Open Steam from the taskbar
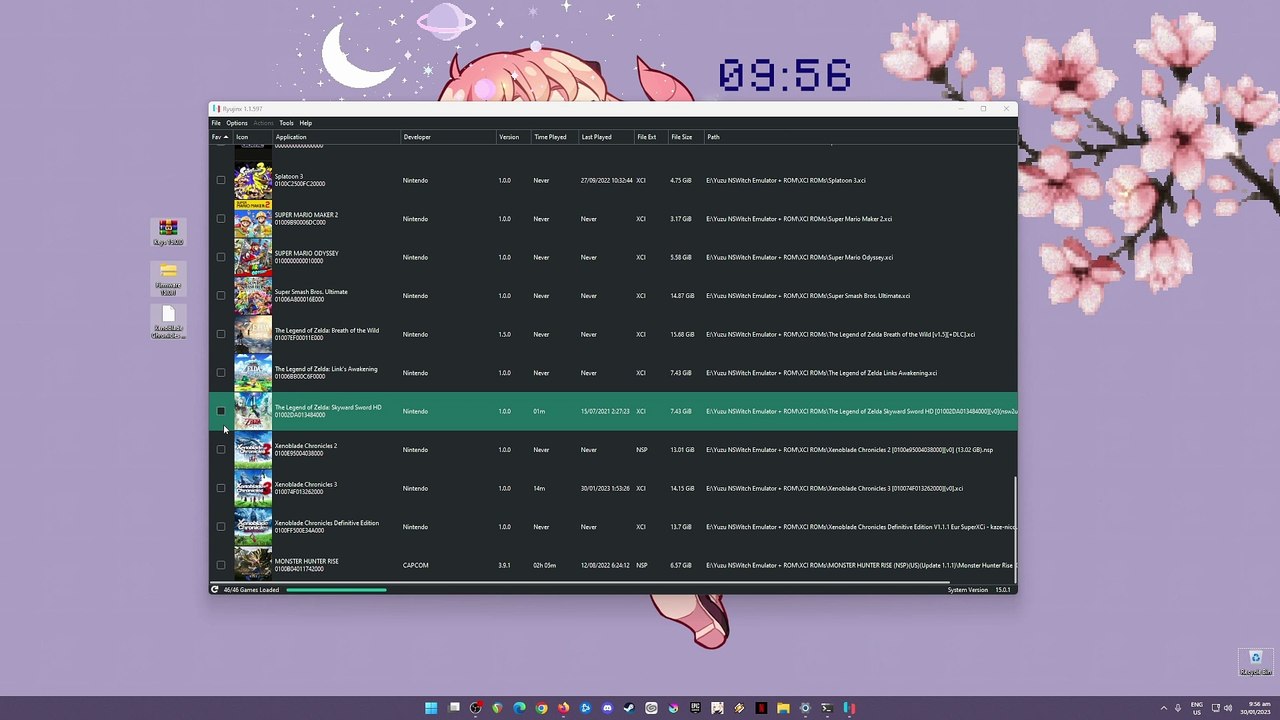 pos(629,708)
